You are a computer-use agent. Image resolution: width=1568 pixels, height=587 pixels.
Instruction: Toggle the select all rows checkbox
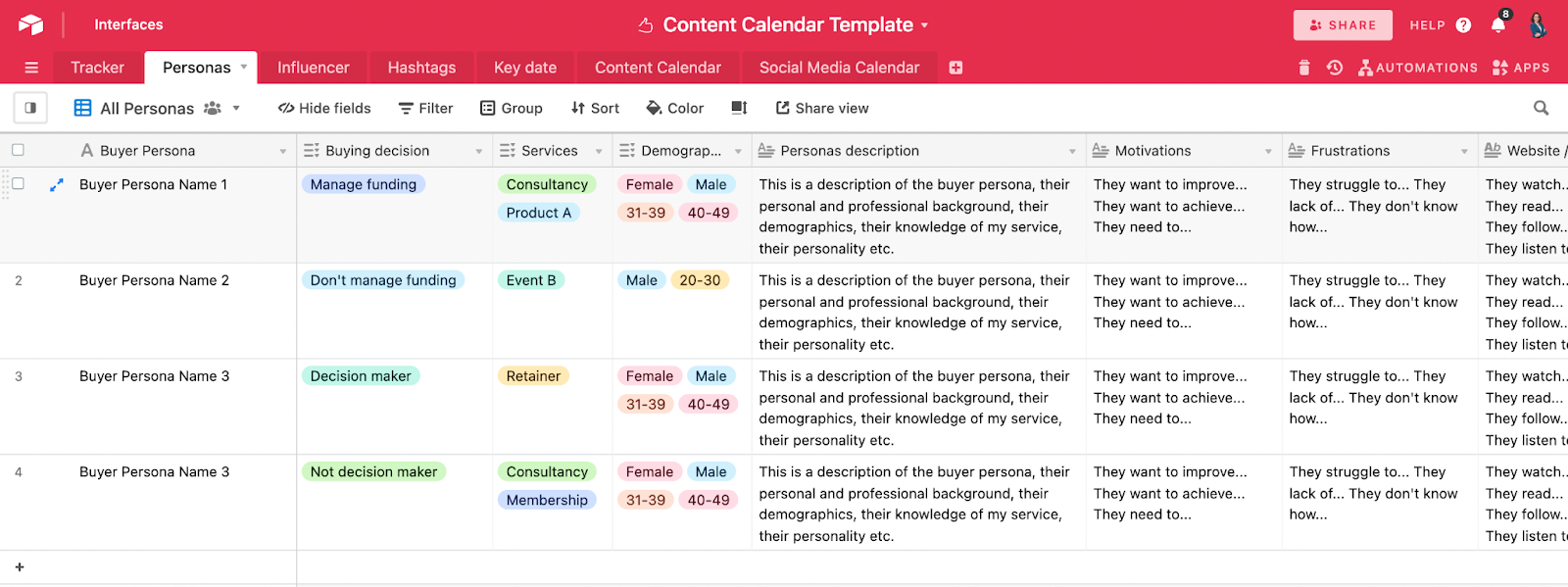[x=18, y=150]
